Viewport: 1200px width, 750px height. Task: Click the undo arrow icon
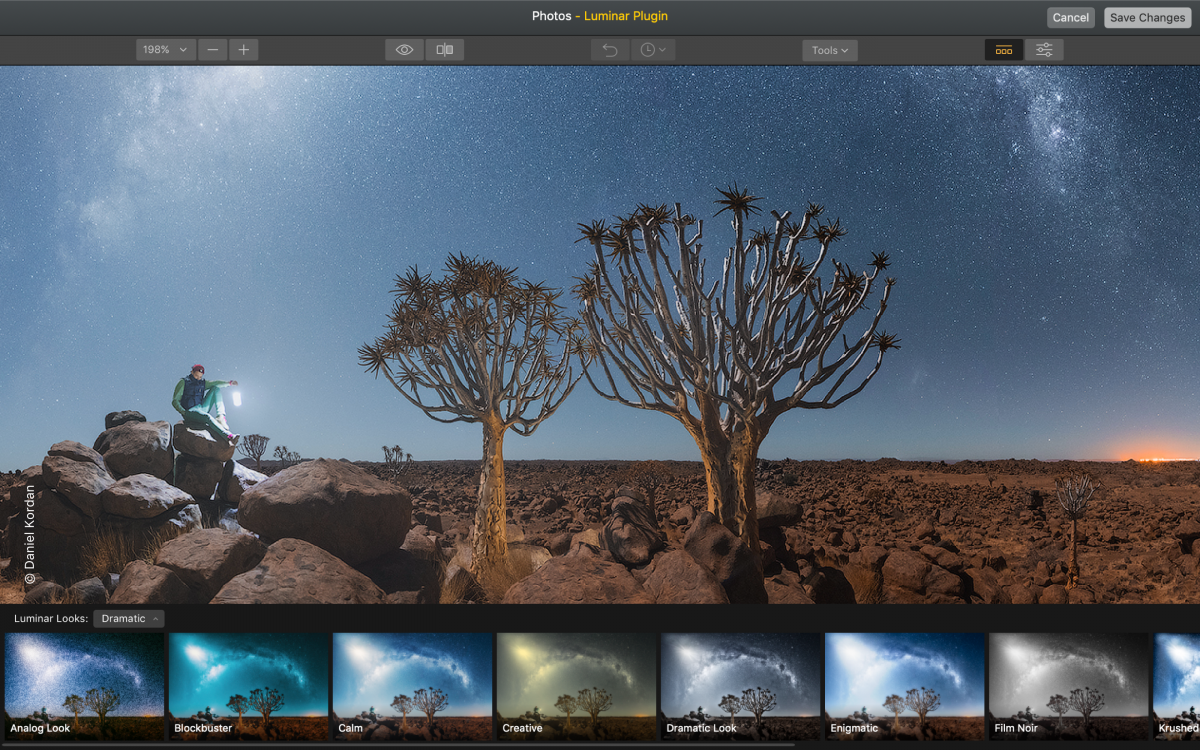pos(610,50)
